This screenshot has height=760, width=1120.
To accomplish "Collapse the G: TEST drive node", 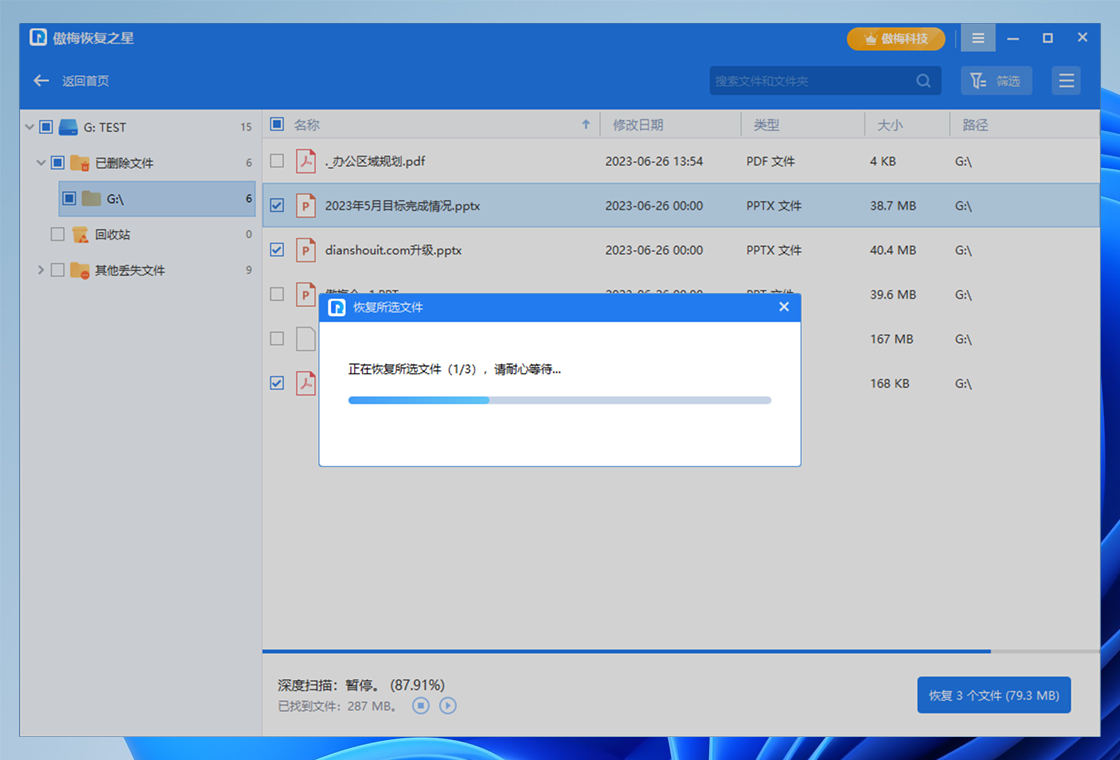I will 28,127.
